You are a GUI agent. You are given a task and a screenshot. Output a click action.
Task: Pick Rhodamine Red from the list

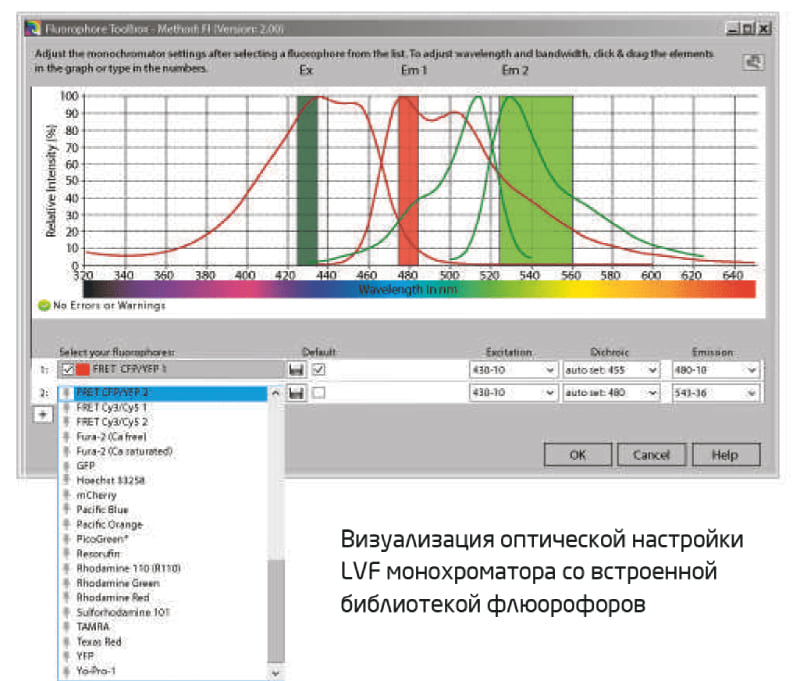click(x=163, y=597)
